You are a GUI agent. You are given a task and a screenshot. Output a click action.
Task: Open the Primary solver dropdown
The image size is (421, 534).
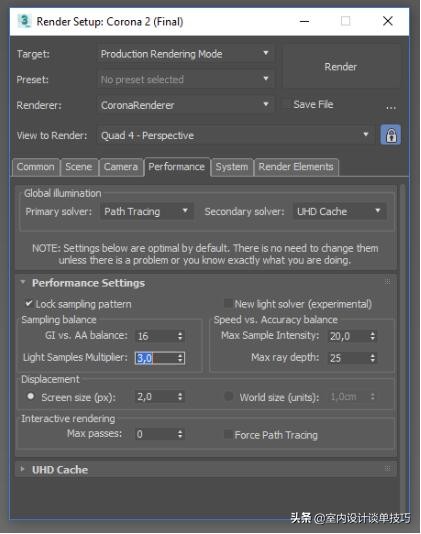pyautogui.click(x=146, y=211)
